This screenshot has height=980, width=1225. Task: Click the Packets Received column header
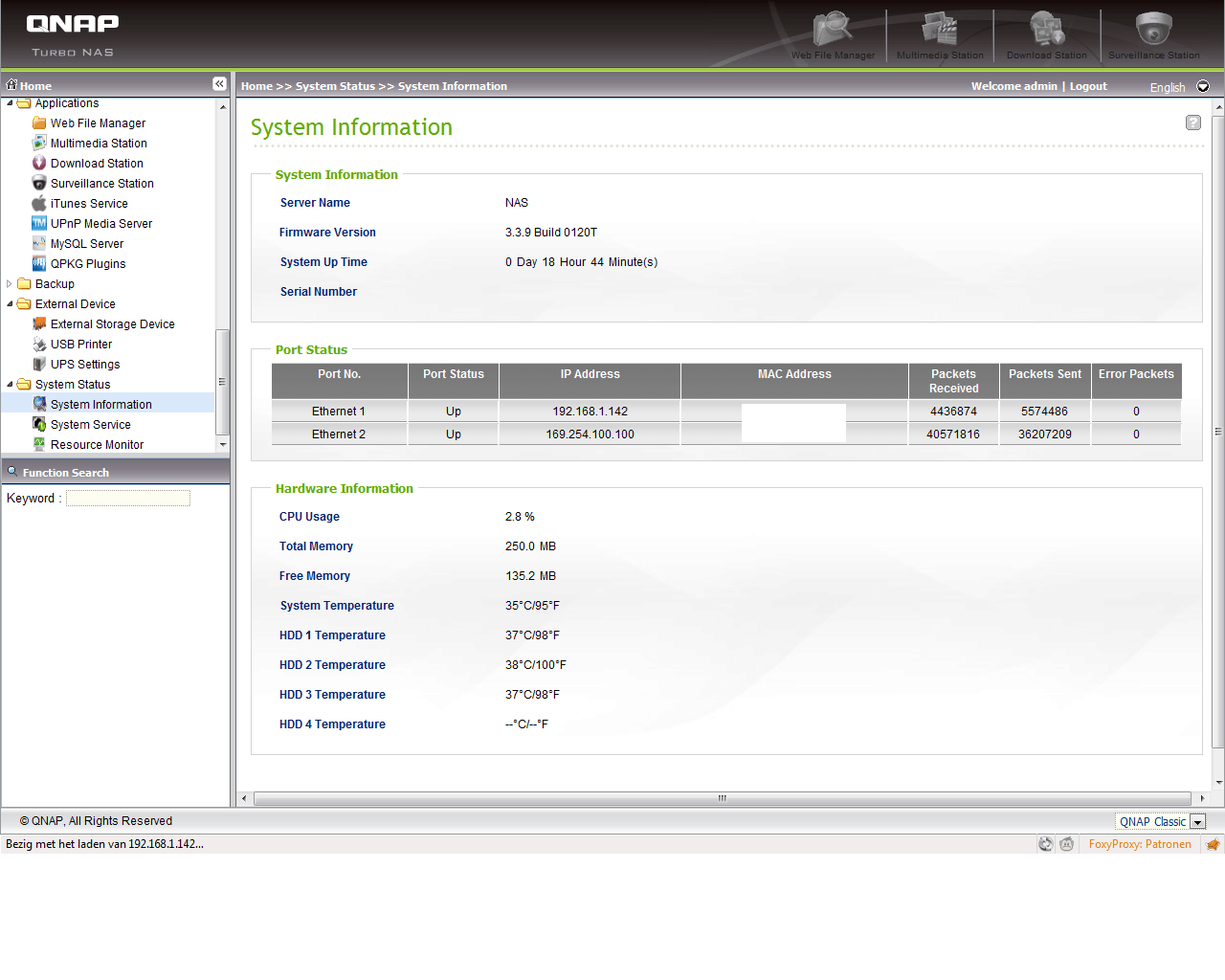tap(953, 381)
